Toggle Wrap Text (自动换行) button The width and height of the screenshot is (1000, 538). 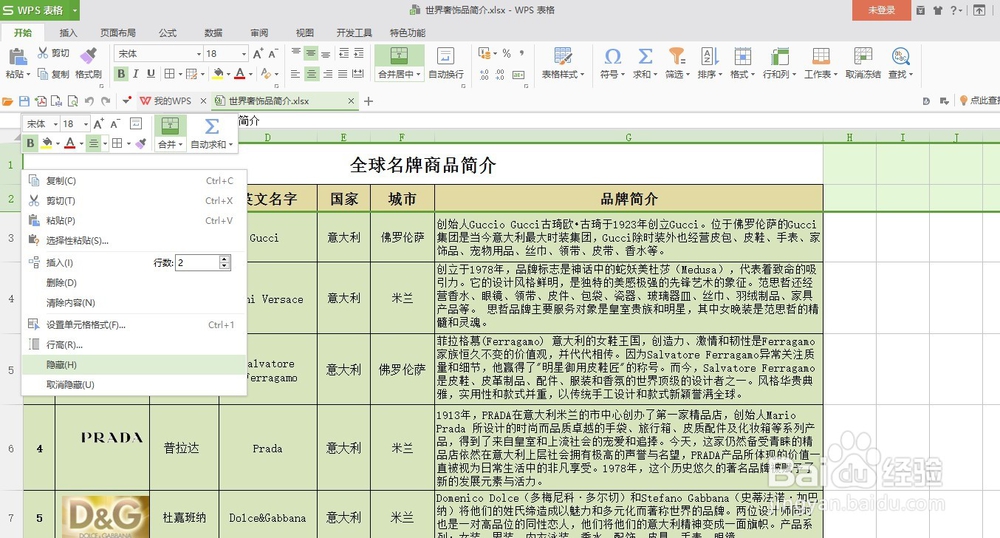446,63
